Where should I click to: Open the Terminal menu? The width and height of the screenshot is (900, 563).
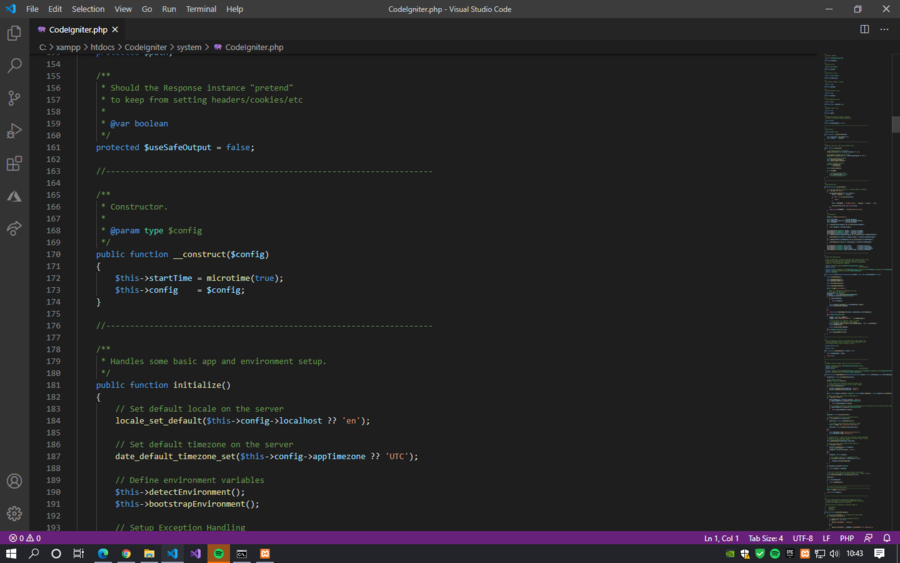pos(201,9)
